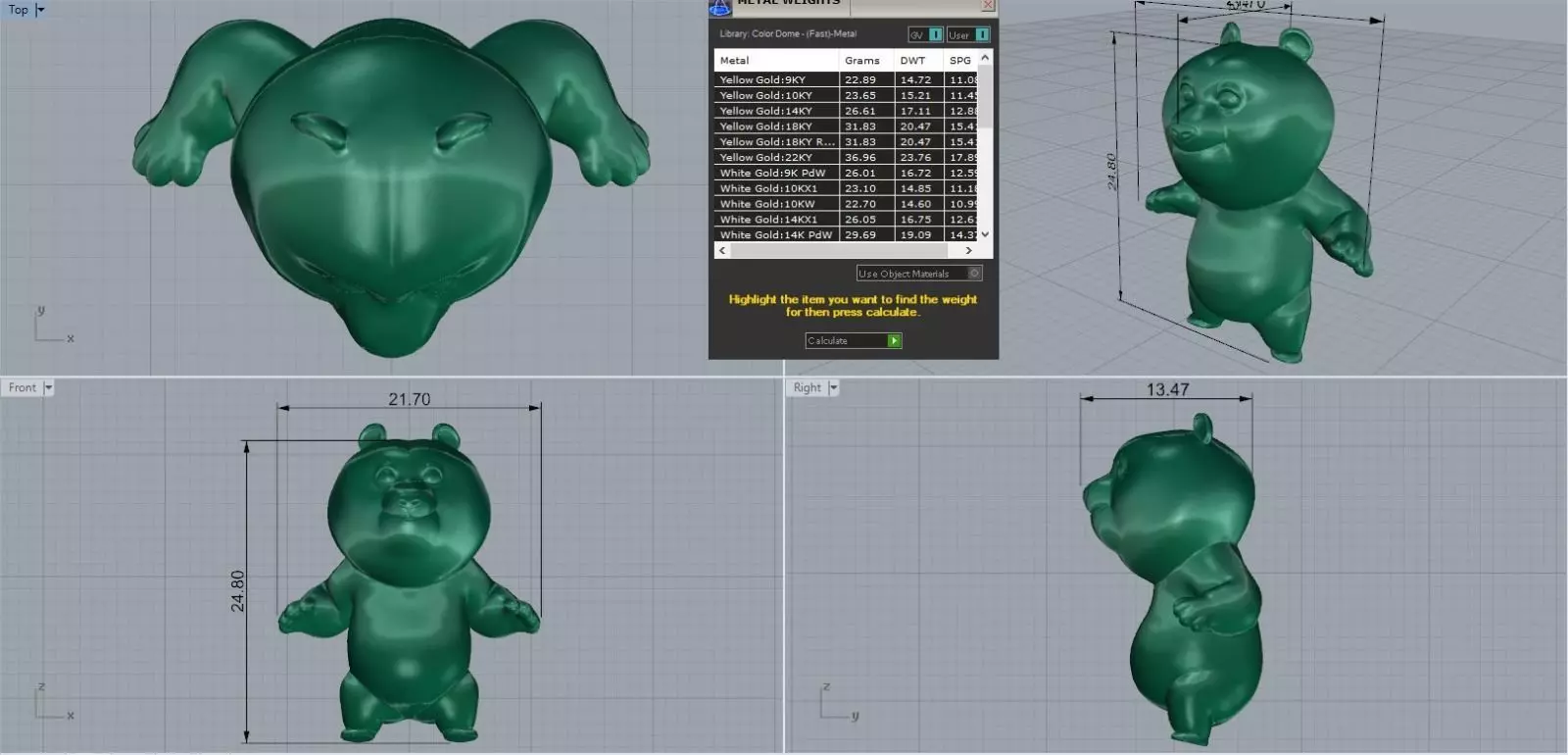Viewport: 1568px width, 755px height.
Task: Click the metal list scroll-down arrow
Action: pyautogui.click(x=985, y=234)
